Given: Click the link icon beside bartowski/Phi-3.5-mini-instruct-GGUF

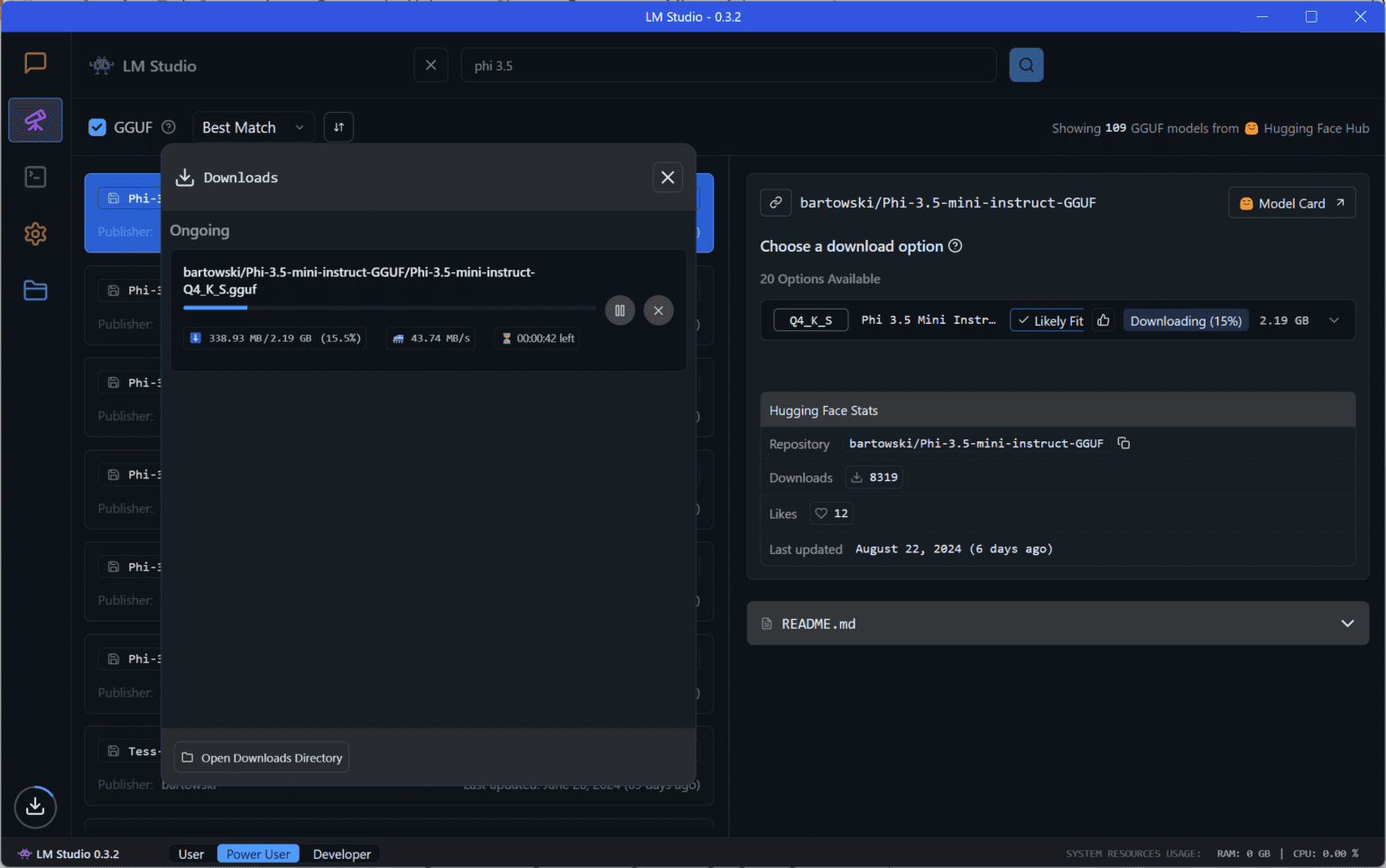Looking at the screenshot, I should coord(775,202).
